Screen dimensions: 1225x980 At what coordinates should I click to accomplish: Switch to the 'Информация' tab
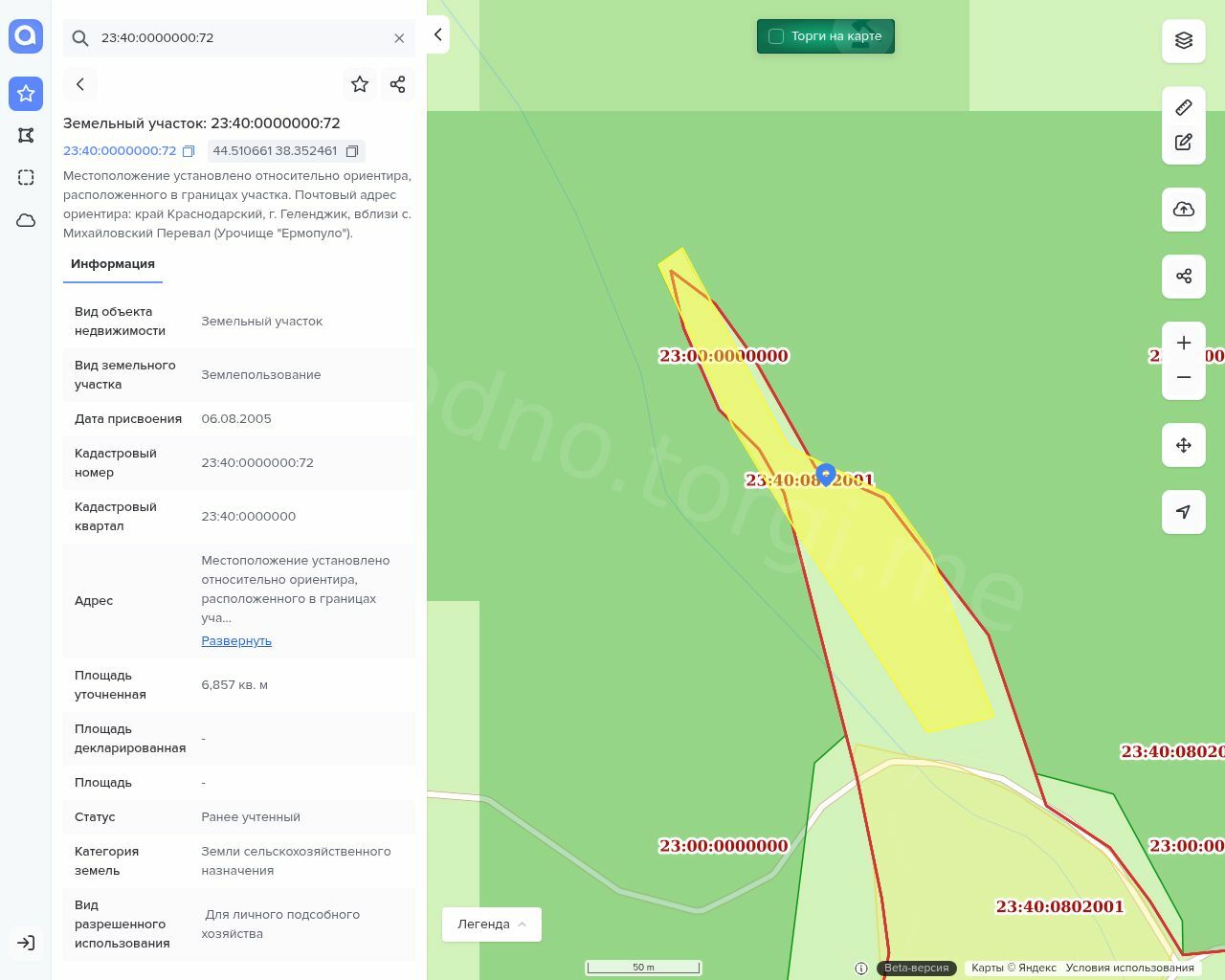click(x=113, y=264)
